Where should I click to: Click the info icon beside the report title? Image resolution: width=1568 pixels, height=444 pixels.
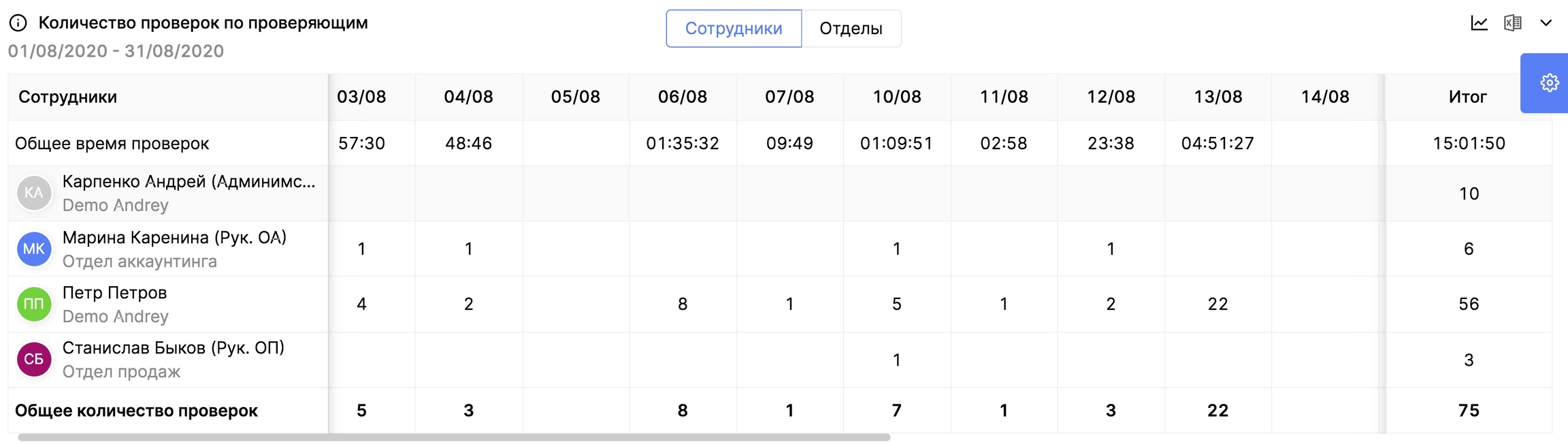(18, 23)
